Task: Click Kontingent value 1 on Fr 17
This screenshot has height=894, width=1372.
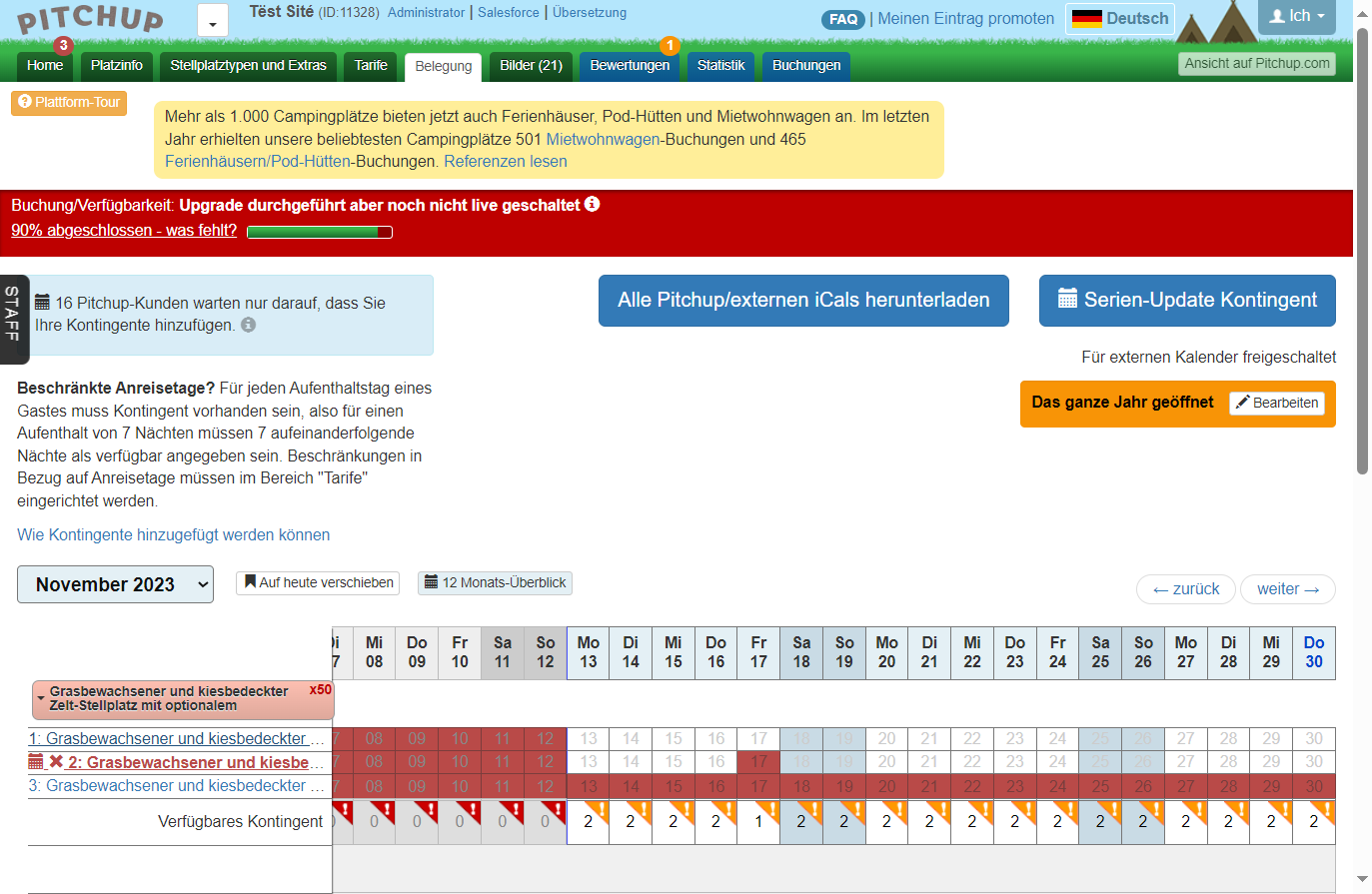Action: click(758, 822)
